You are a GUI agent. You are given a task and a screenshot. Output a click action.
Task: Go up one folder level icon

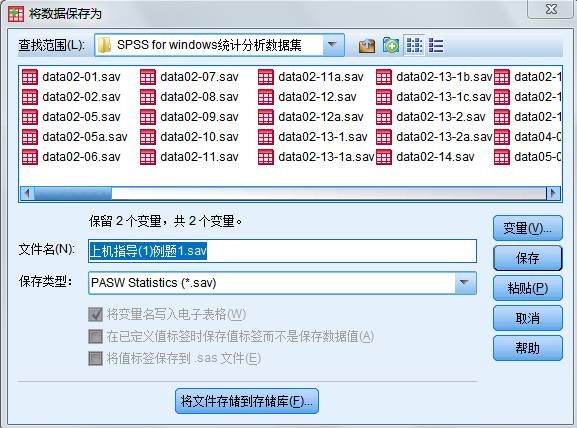click(x=367, y=46)
